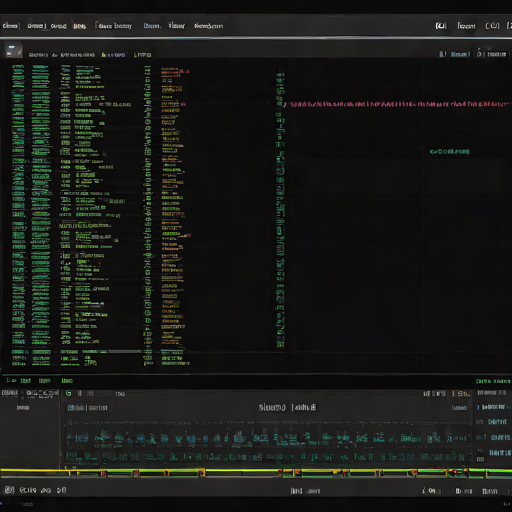This screenshot has width=512, height=512.
Task: Expand the arrow item in the green bottom tab row
Action: point(11,380)
